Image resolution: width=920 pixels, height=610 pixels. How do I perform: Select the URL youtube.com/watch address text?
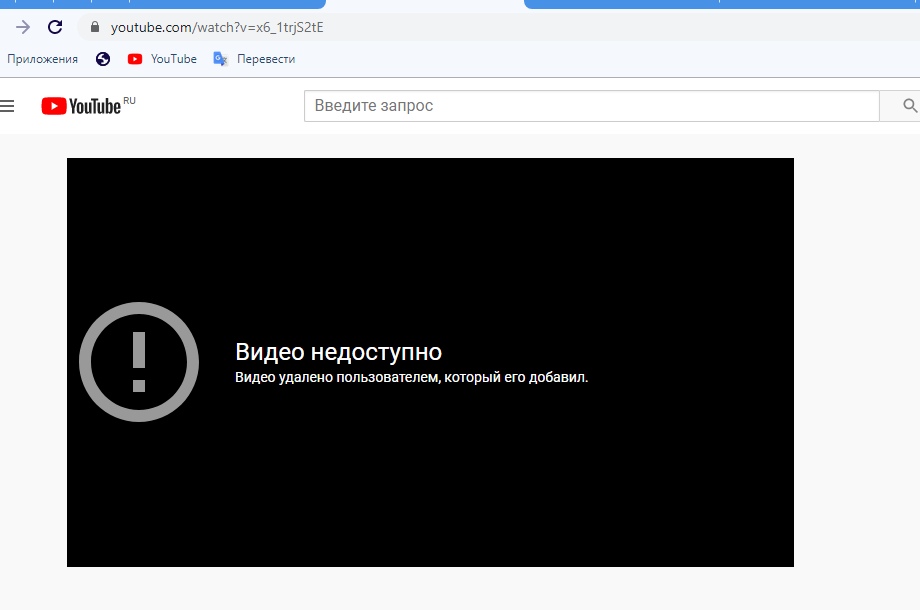pyautogui.click(x=217, y=28)
